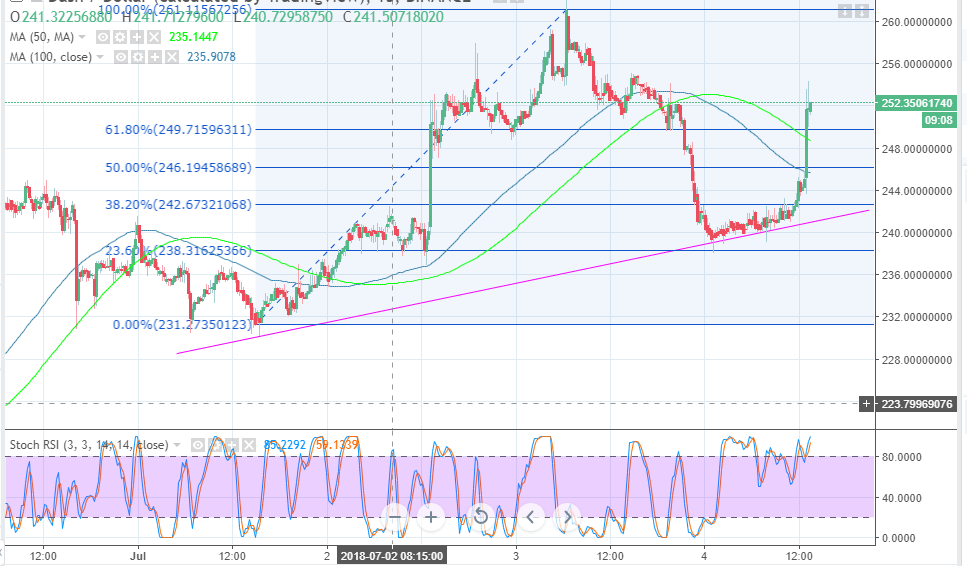Hide the Stoch RSI indicator
The width and height of the screenshot is (967, 566).
click(x=200, y=444)
